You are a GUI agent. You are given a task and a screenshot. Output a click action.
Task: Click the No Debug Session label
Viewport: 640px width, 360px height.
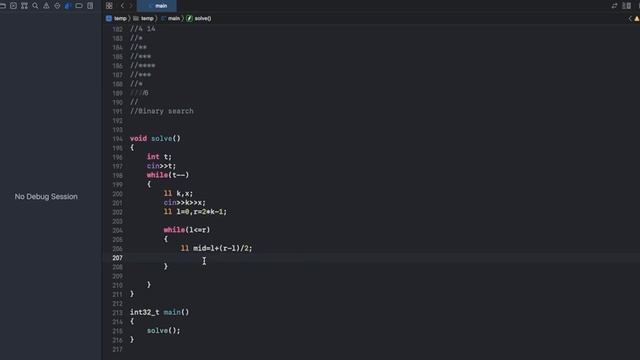pos(46,196)
